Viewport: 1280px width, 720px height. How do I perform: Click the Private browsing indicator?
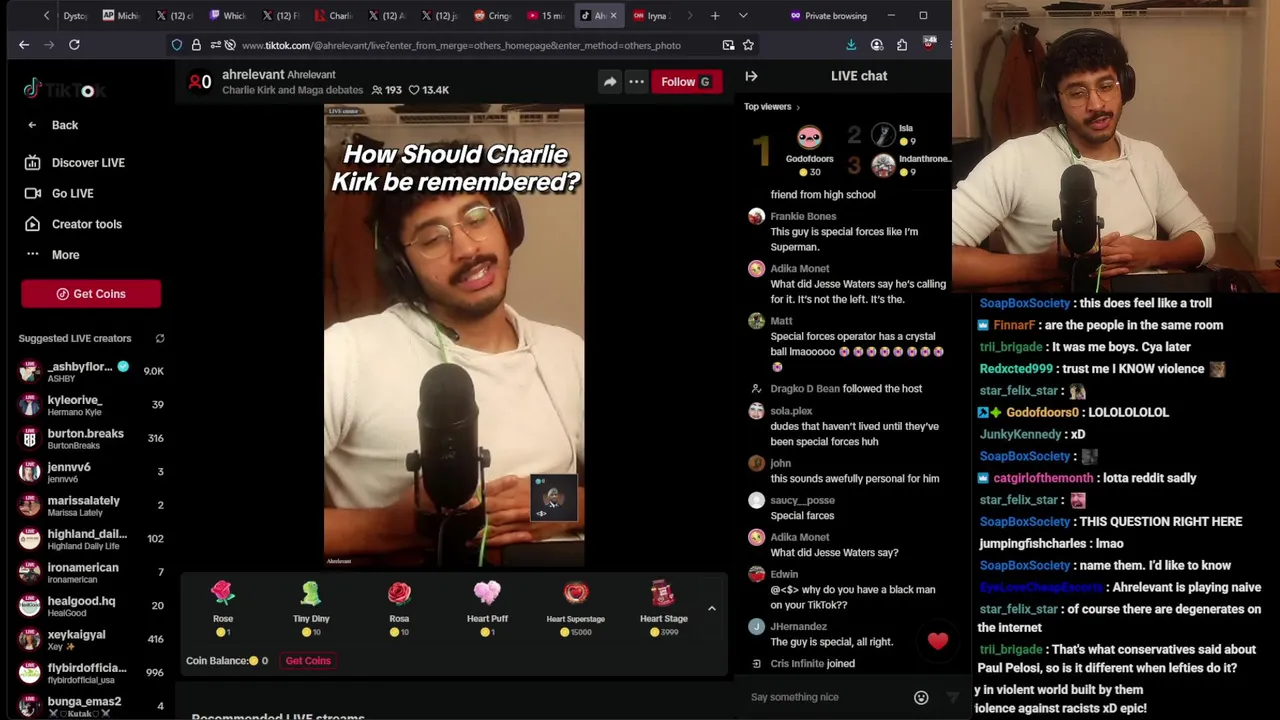point(828,16)
